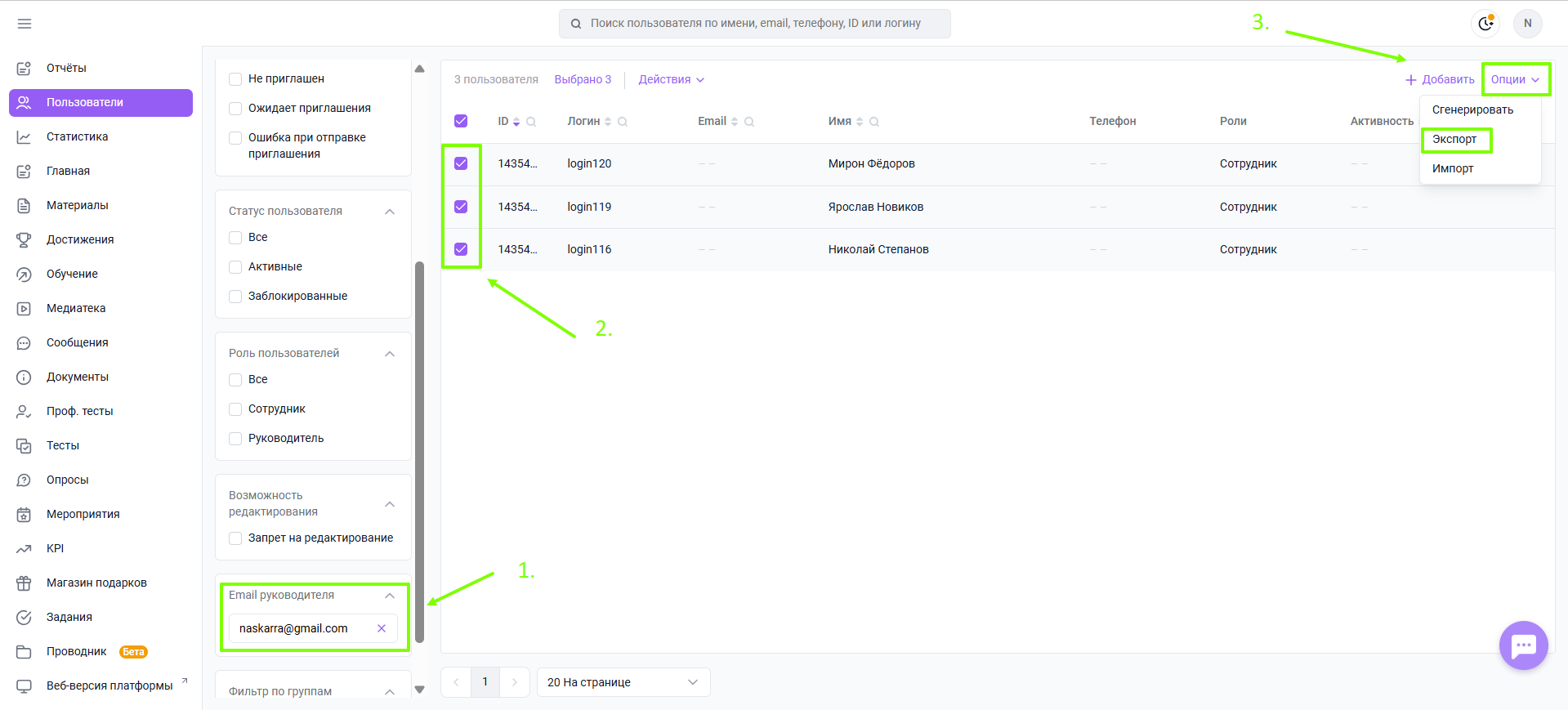Click the Документы info icon
This screenshot has height=710, width=1568.
pyautogui.click(x=24, y=377)
